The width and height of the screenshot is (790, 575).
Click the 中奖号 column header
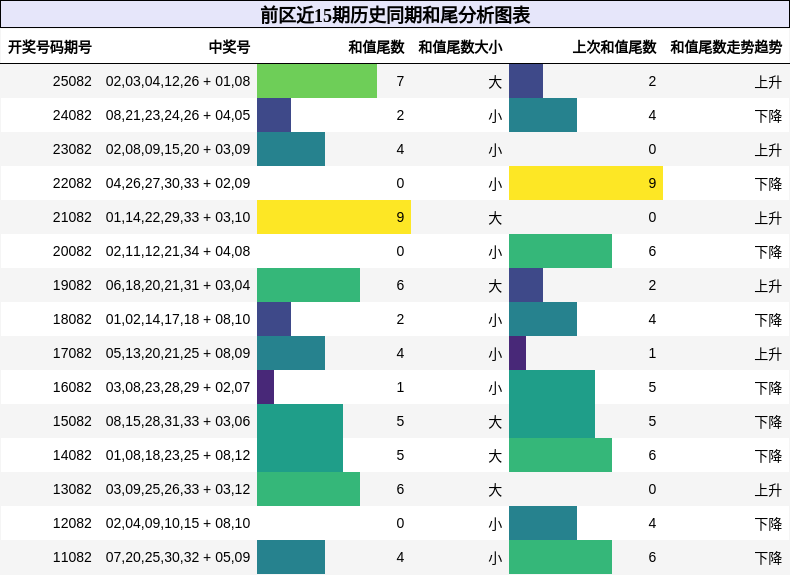coord(230,47)
